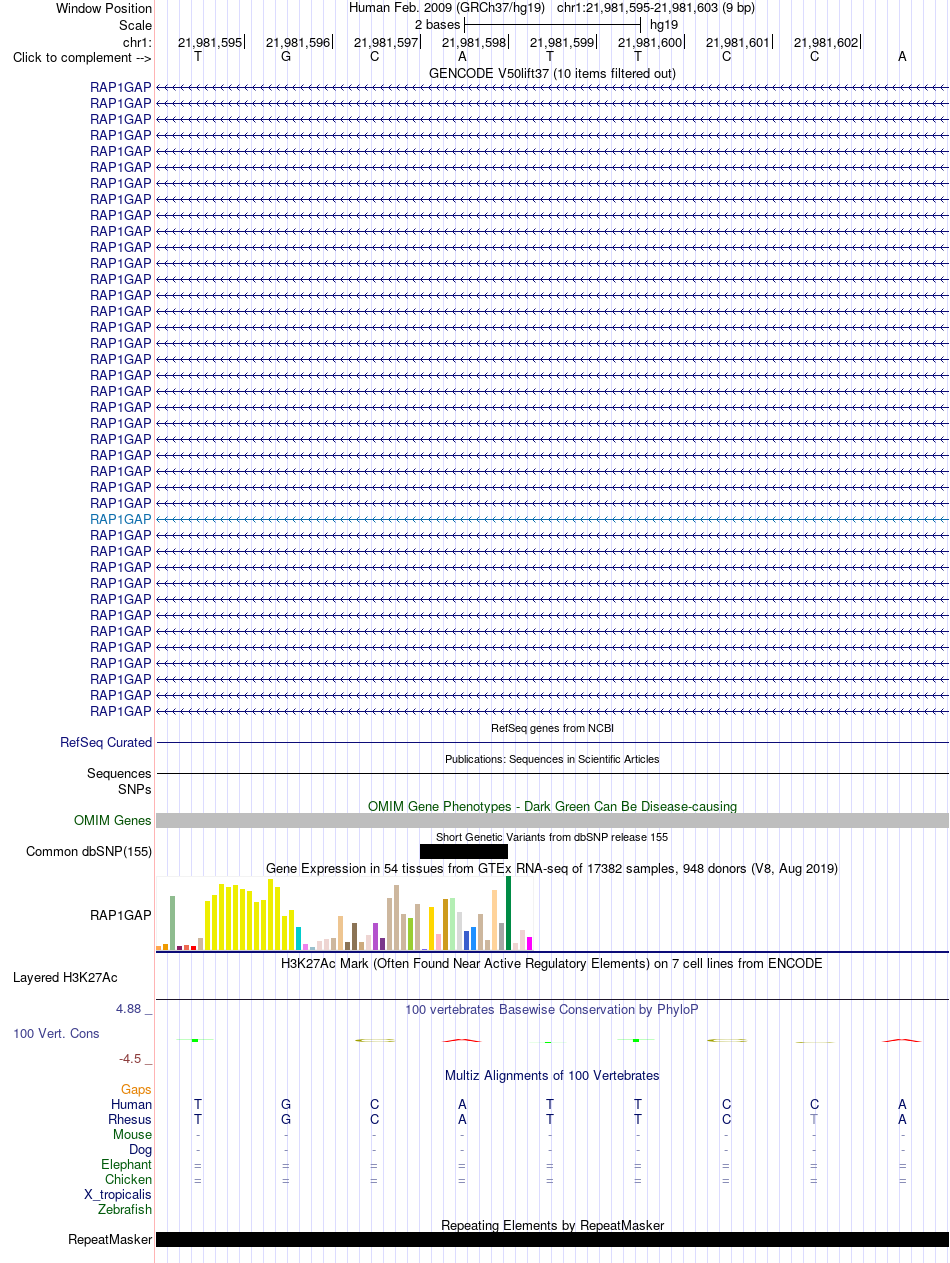Open the H3K27Ac Mark track title

(x=552, y=964)
